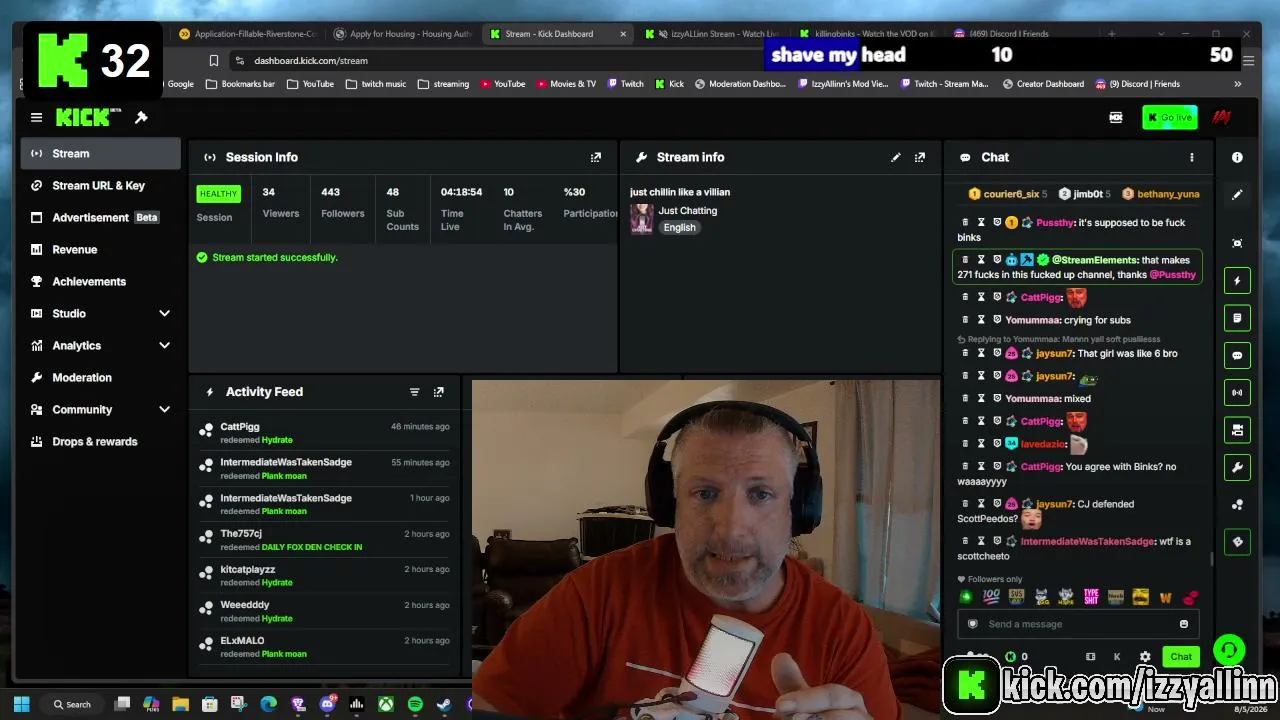Pop out the Stream info panel
Viewport: 1280px width, 720px height.
[x=920, y=157]
